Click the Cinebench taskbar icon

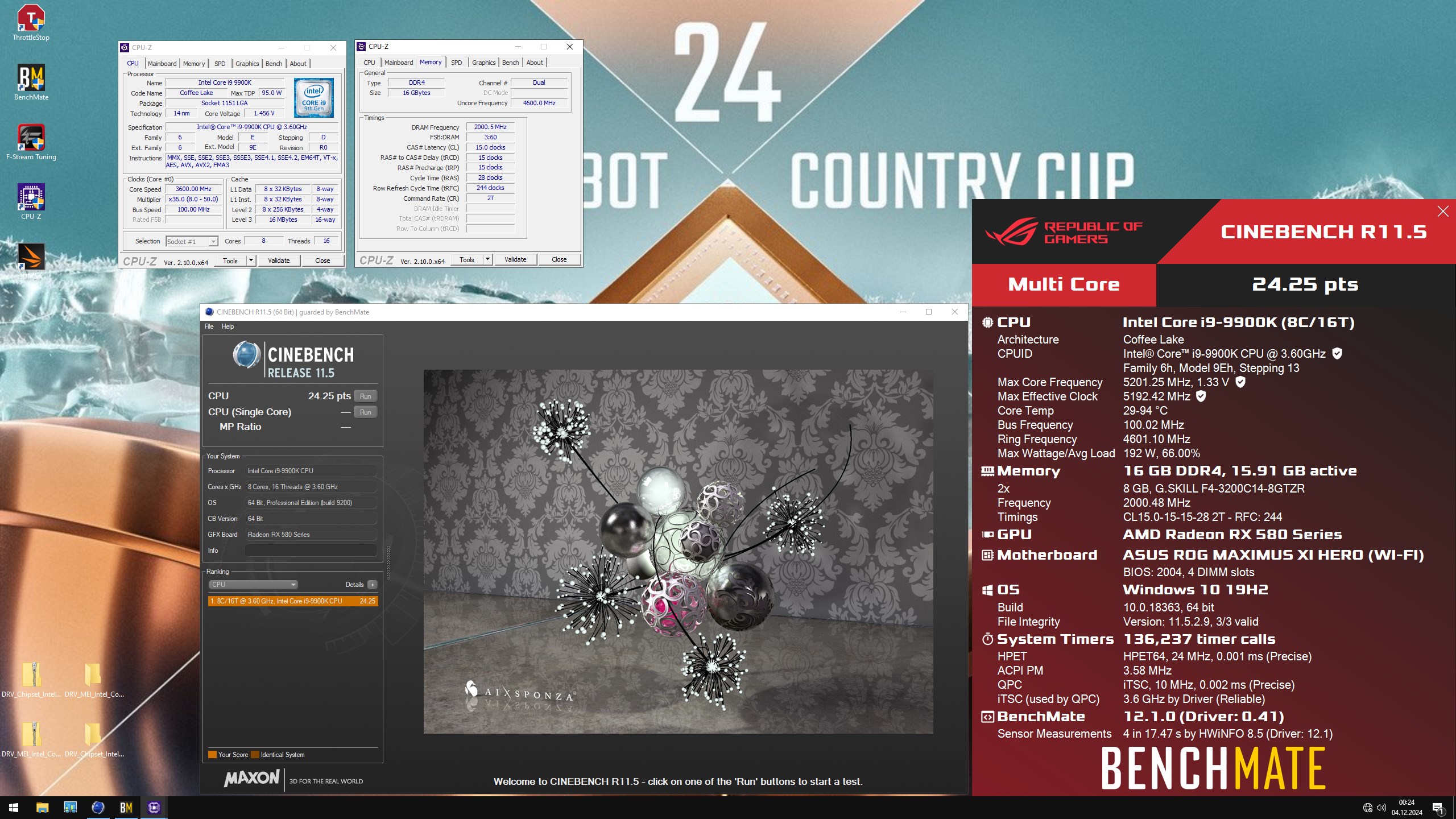pos(98,807)
